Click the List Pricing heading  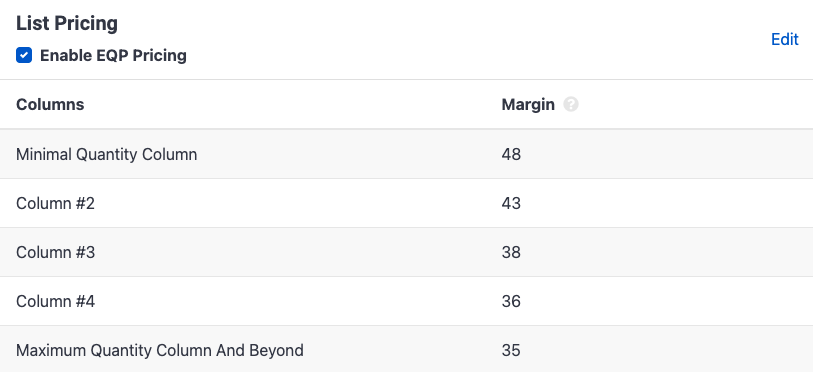click(x=67, y=23)
